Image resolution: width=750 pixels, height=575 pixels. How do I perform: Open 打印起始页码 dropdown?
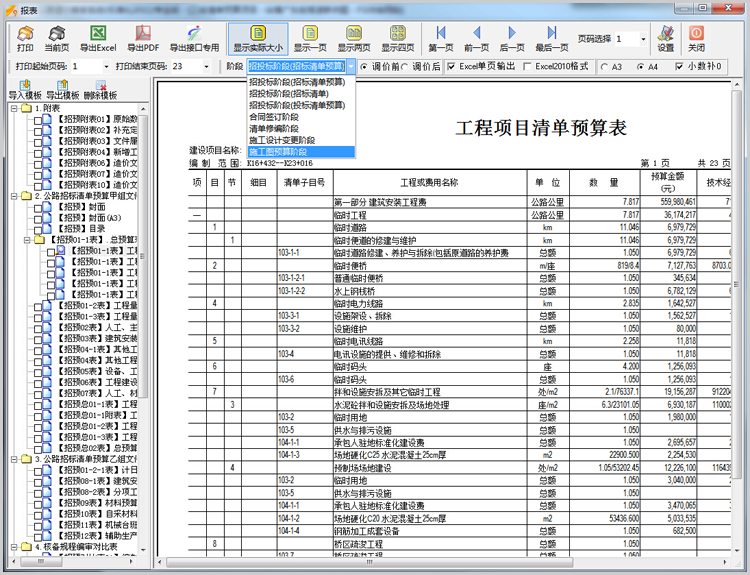pos(106,66)
